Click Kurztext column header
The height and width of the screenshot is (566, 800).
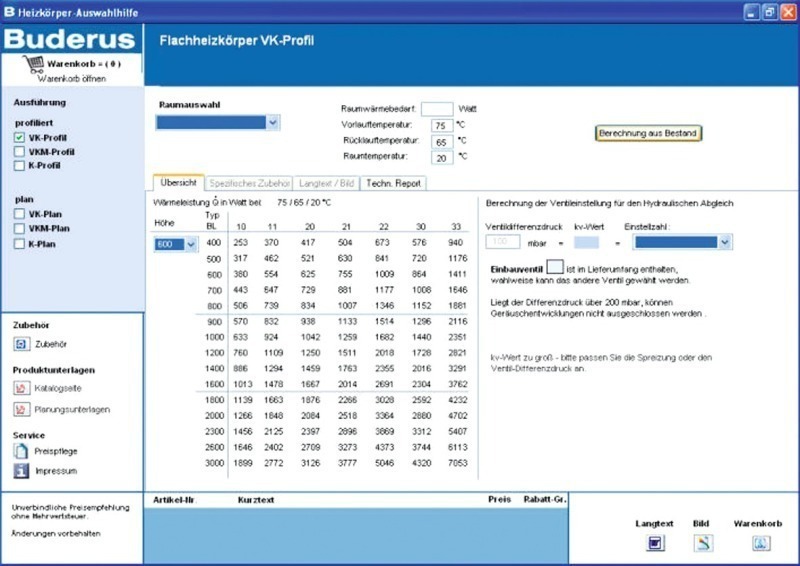click(x=256, y=500)
